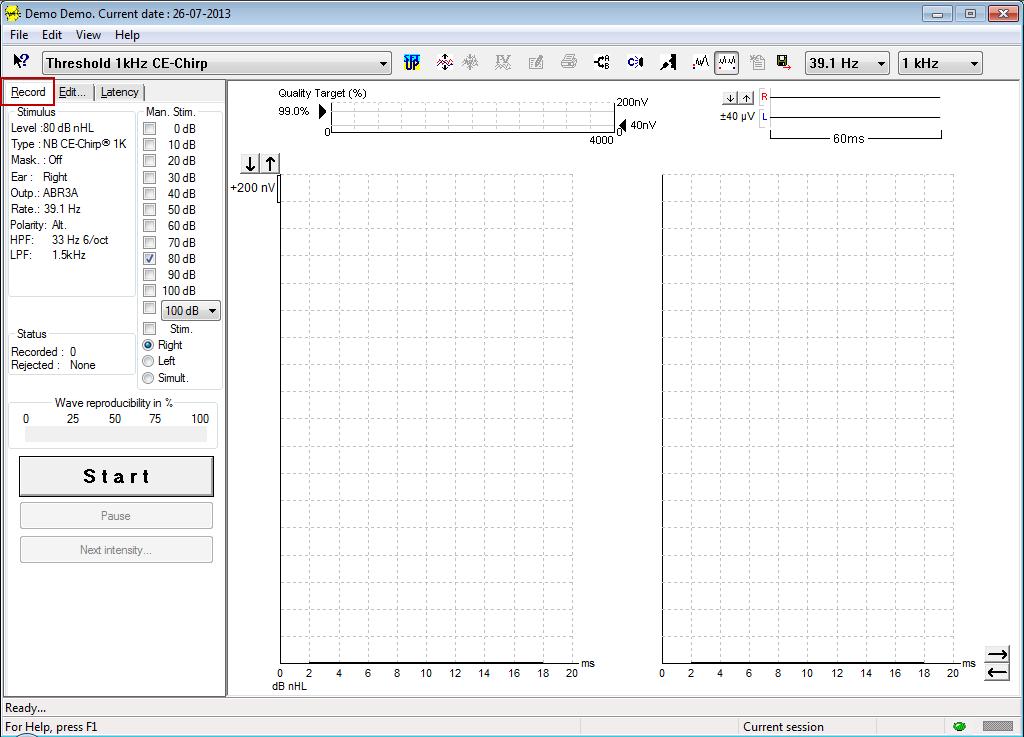Click left arrow at bottom right corner

point(997,672)
